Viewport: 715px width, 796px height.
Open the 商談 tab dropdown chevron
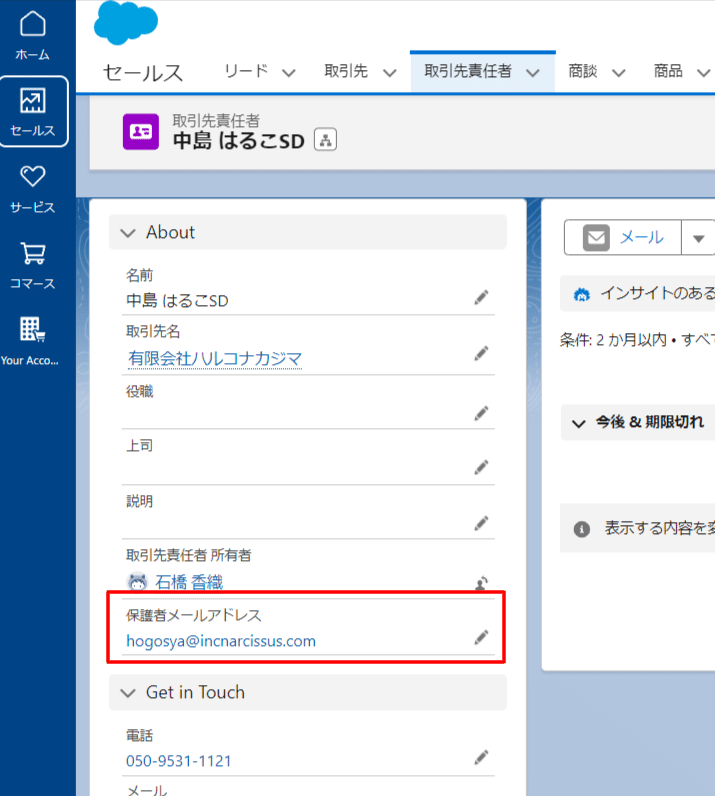tap(619, 73)
